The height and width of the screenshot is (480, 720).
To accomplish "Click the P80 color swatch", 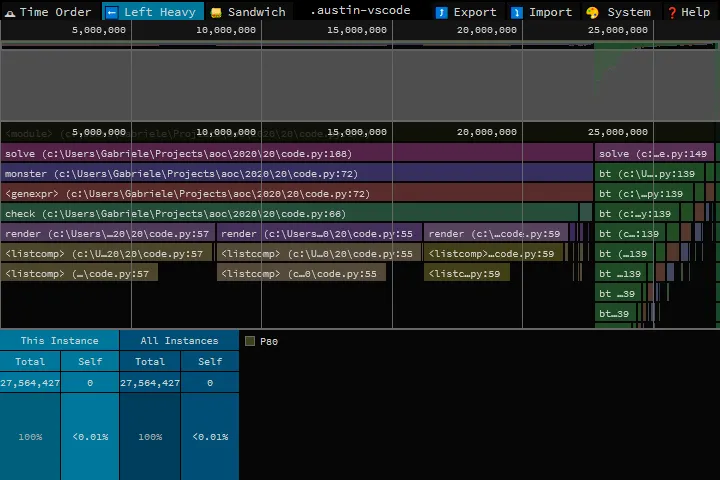I will pyautogui.click(x=250, y=341).
